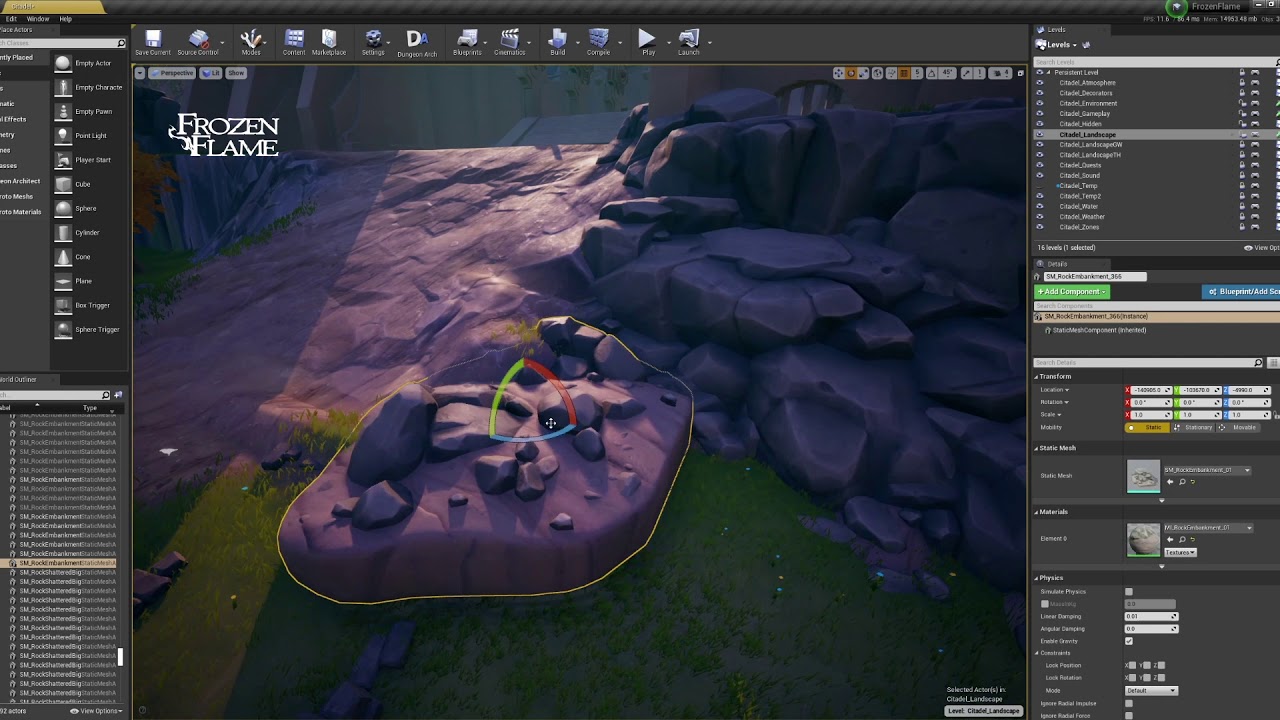The height and width of the screenshot is (720, 1280).
Task: Open the SM_RockEmbankment_01 static mesh dropdown
Action: [x=1207, y=470]
